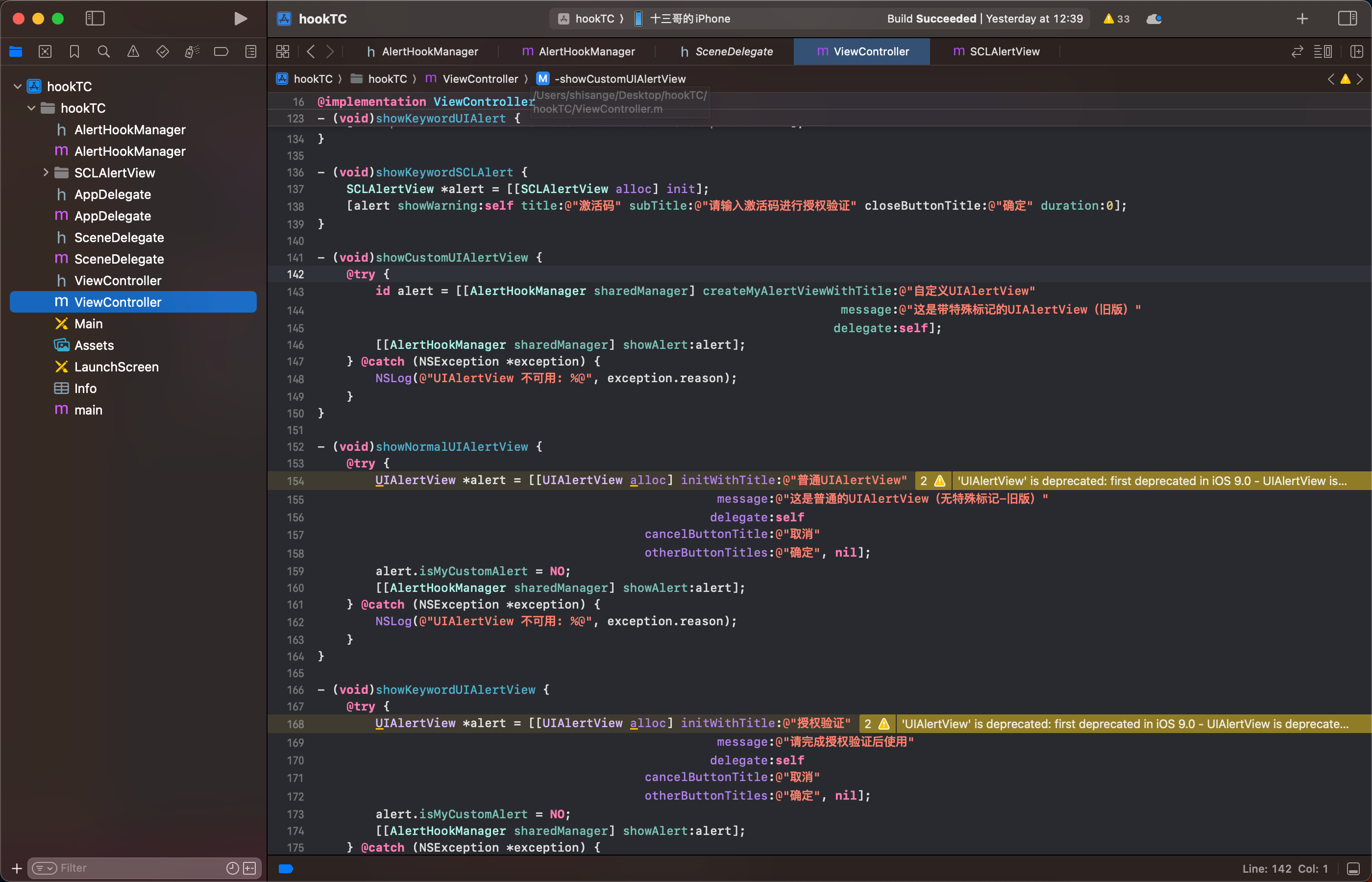The height and width of the screenshot is (882, 1372).
Task: Go back in editor history
Action: pyautogui.click(x=311, y=51)
